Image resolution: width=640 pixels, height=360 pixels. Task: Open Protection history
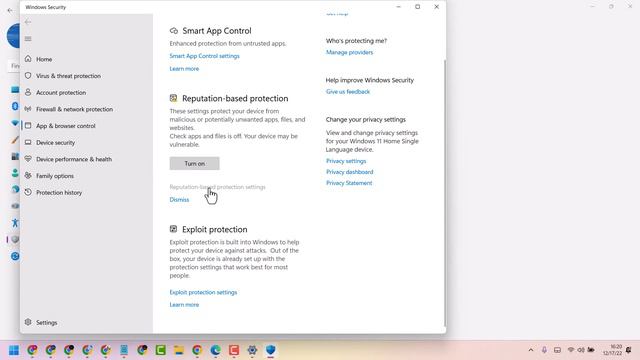(59, 193)
